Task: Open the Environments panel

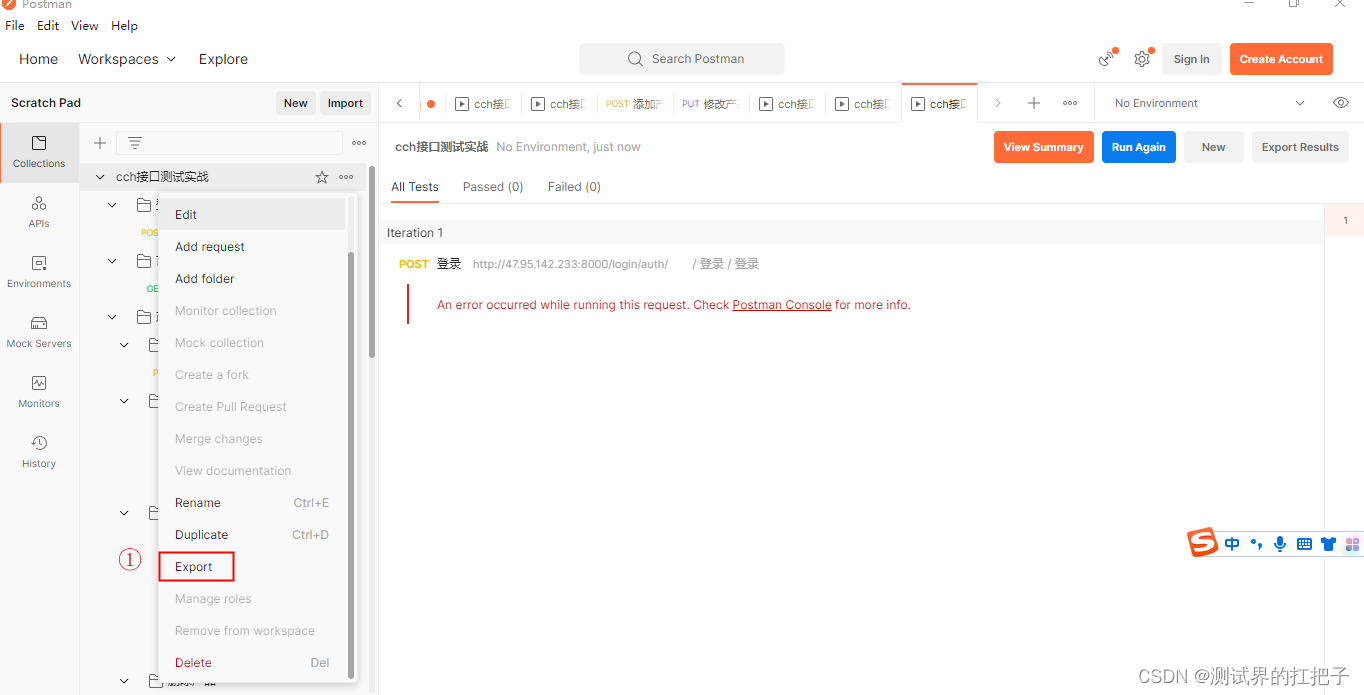Action: click(38, 271)
